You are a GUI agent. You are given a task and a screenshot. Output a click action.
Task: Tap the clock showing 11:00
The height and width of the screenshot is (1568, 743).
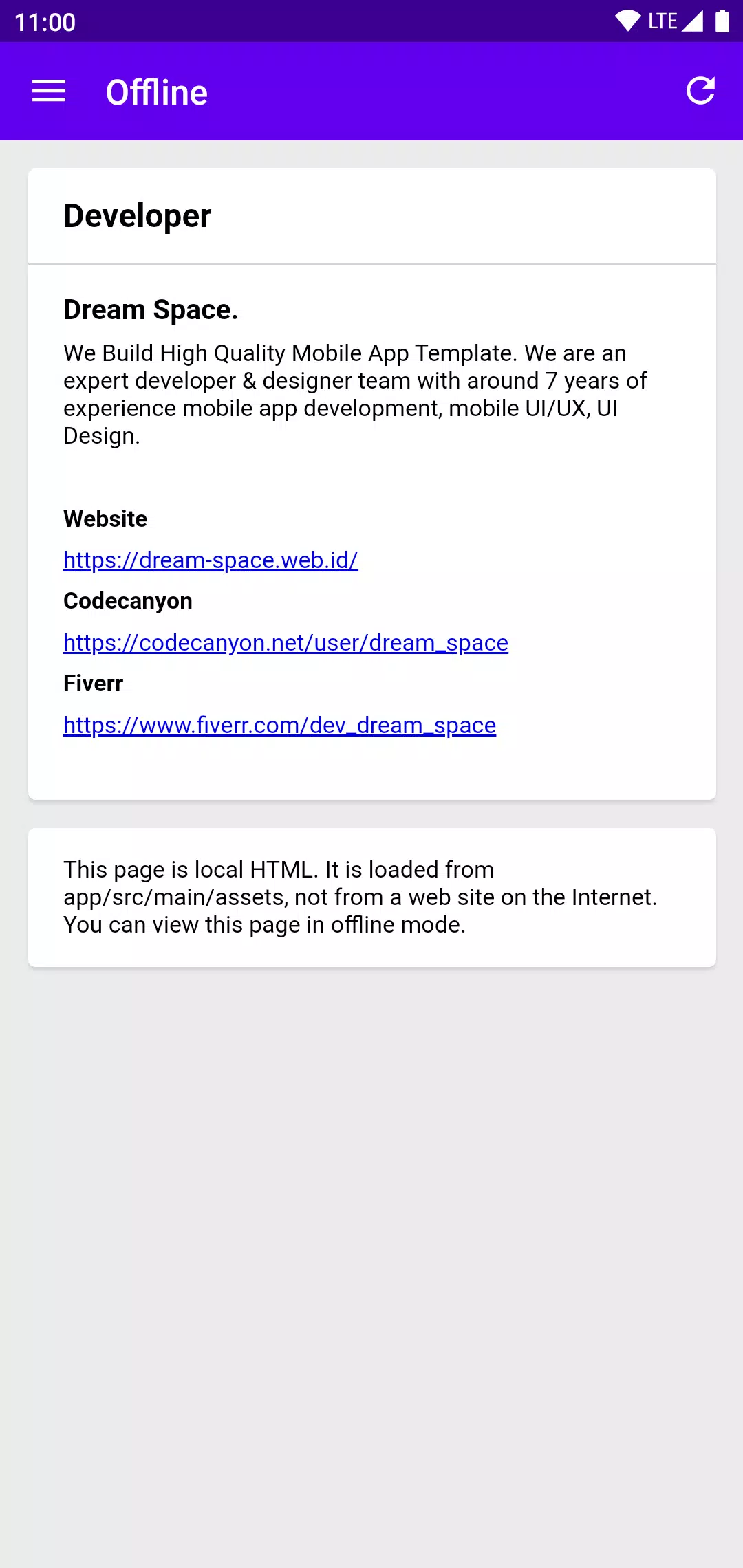pyautogui.click(x=45, y=23)
